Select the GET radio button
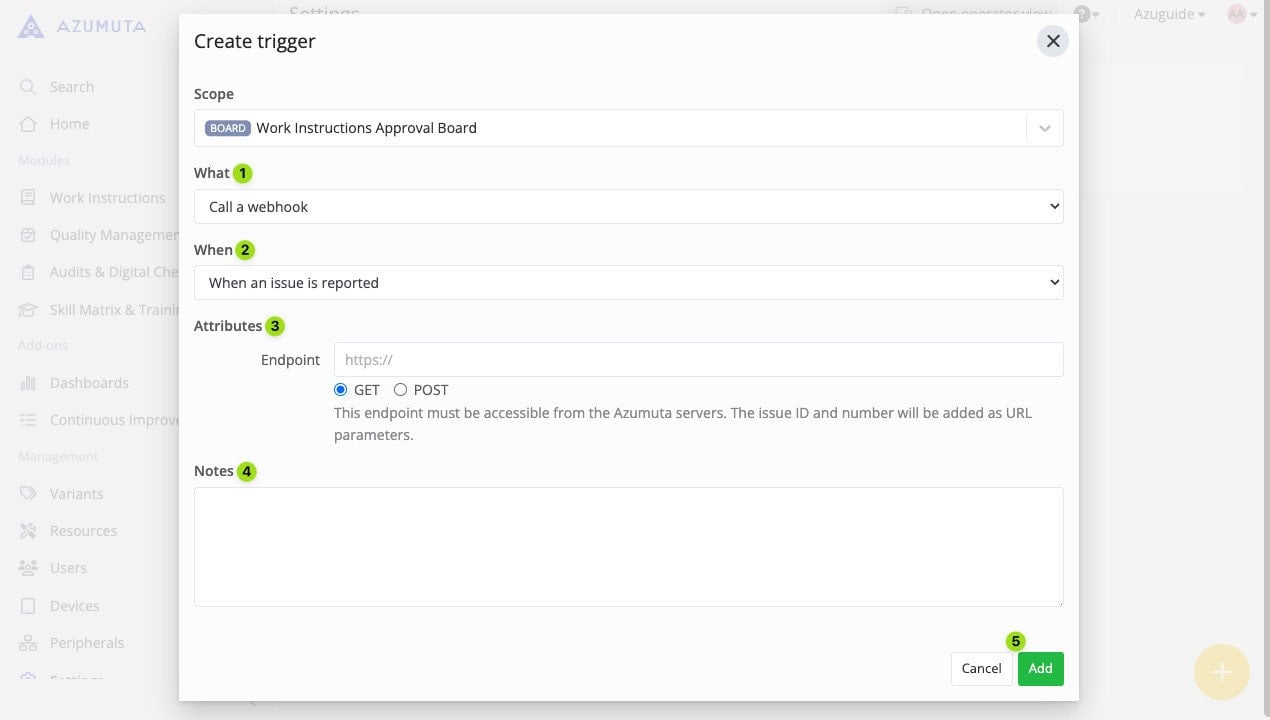The width and height of the screenshot is (1270, 720). click(341, 390)
